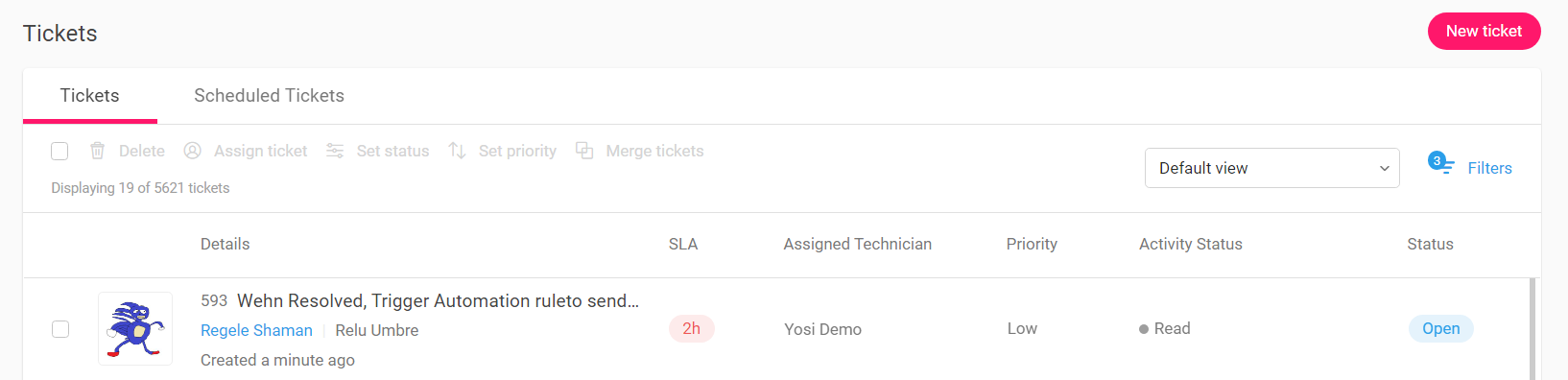Screen dimensions: 1568x380
Task: Open the Filters link
Action: coord(1489,168)
